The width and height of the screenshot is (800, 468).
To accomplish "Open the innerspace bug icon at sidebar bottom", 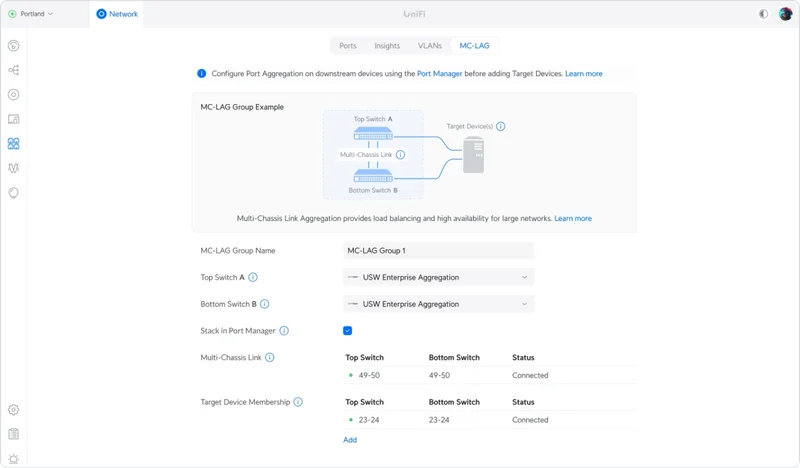I will coord(14,459).
